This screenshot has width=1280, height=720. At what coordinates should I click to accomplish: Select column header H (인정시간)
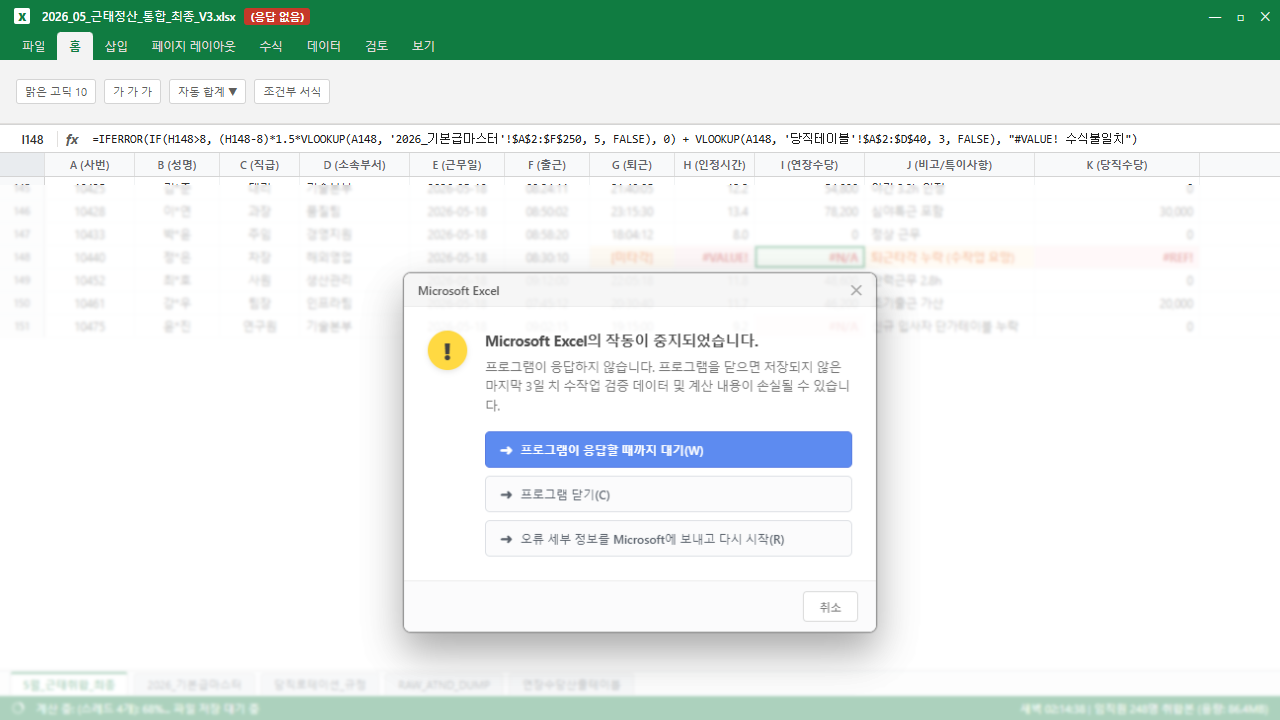(714, 165)
